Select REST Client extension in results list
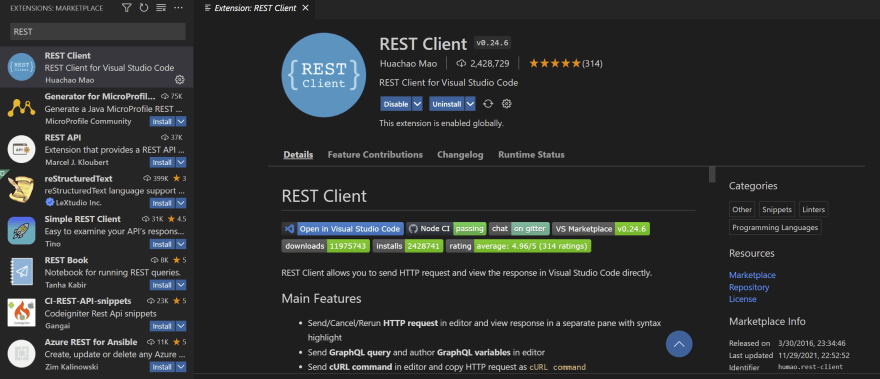880x379 pixels. [x=97, y=67]
